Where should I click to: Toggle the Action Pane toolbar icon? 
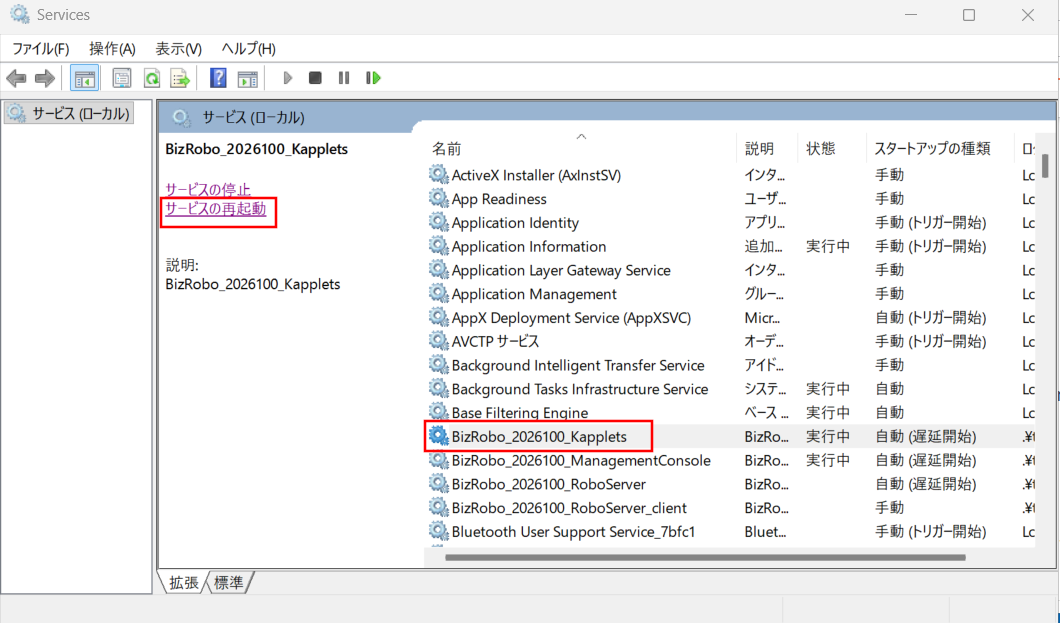pos(247,78)
